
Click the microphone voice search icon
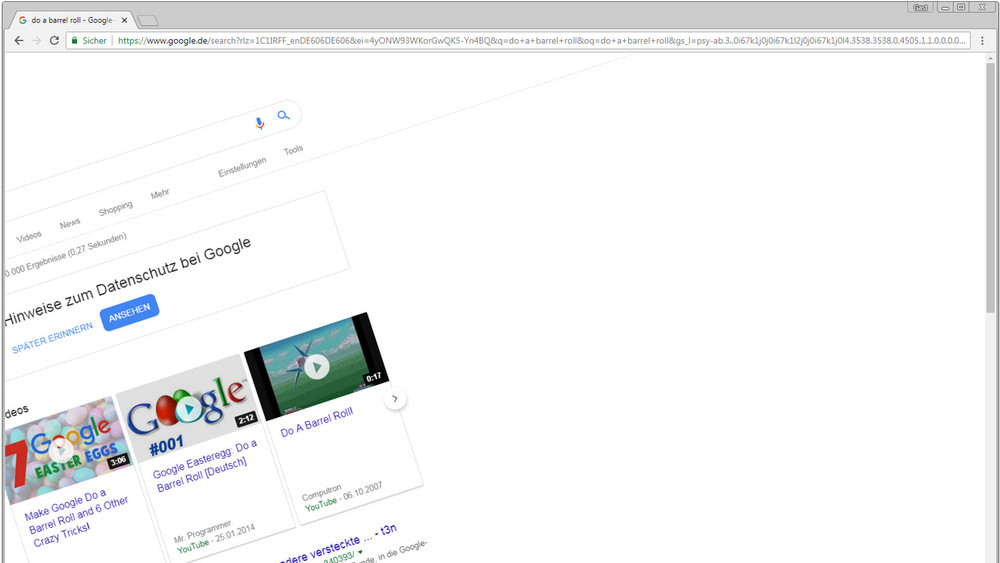tap(259, 122)
